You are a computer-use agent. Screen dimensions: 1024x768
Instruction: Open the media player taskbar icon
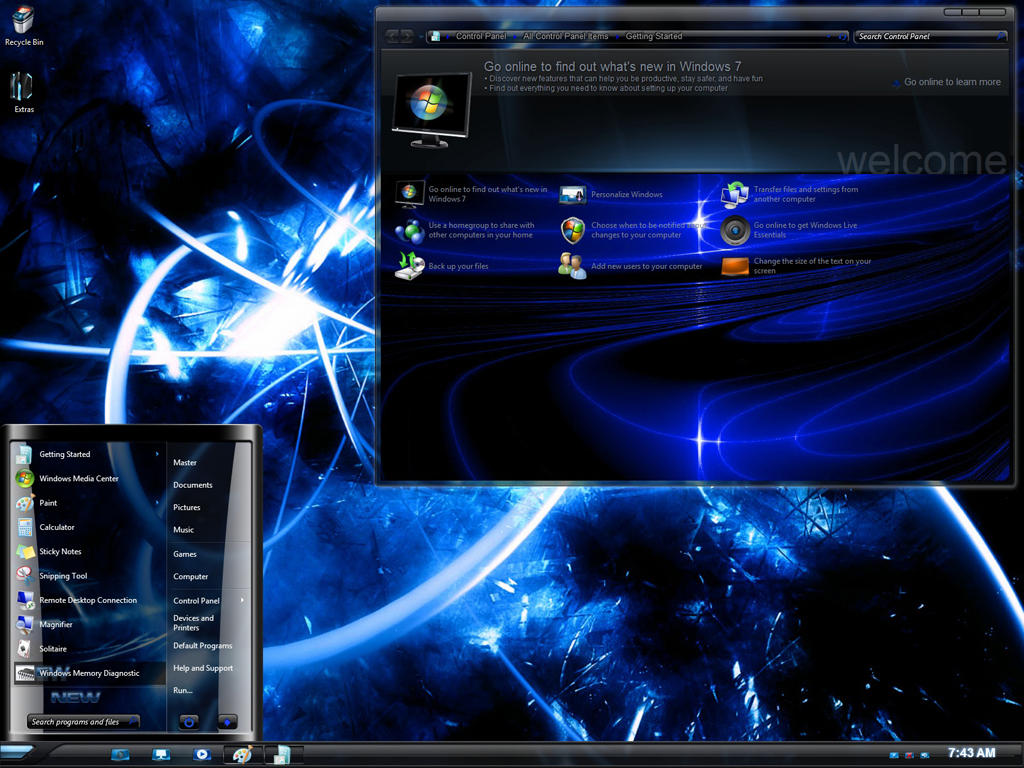pyautogui.click(x=202, y=754)
